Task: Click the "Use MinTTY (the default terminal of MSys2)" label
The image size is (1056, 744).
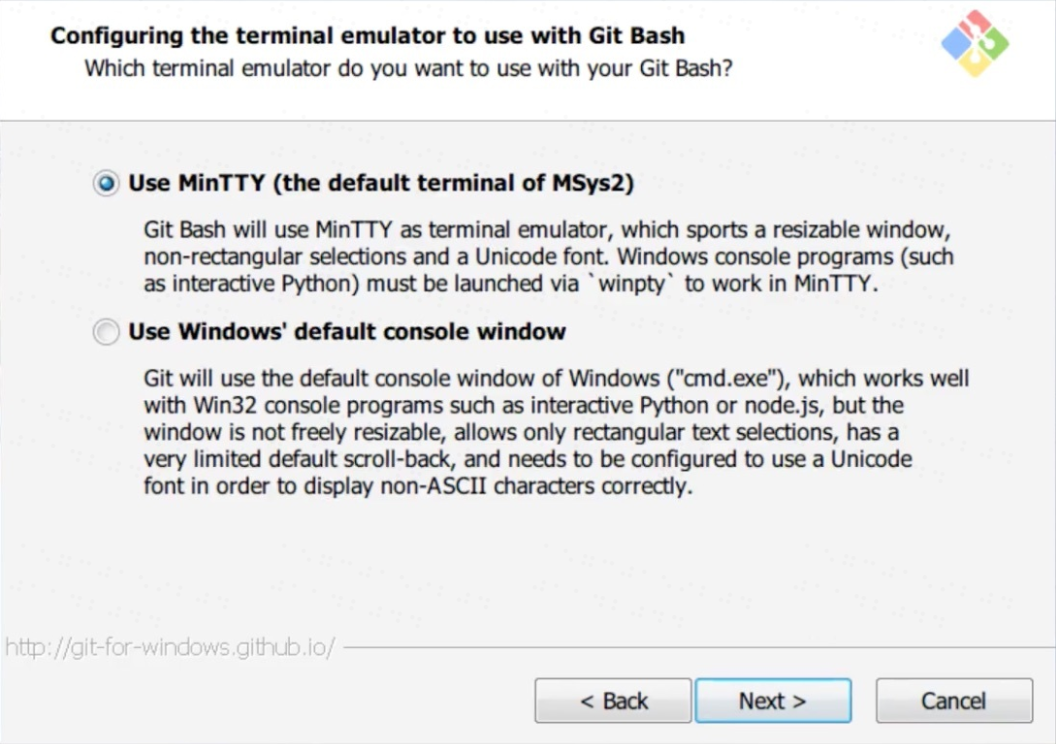Action: [381, 184]
